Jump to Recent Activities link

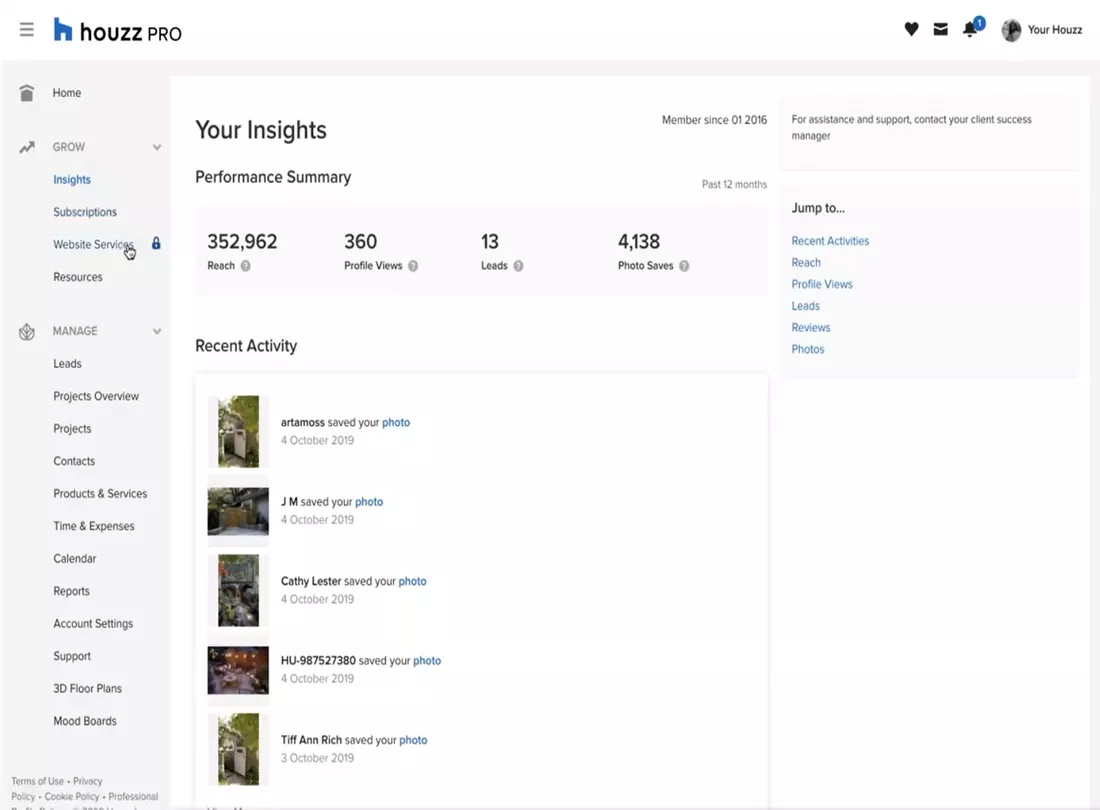click(x=830, y=241)
